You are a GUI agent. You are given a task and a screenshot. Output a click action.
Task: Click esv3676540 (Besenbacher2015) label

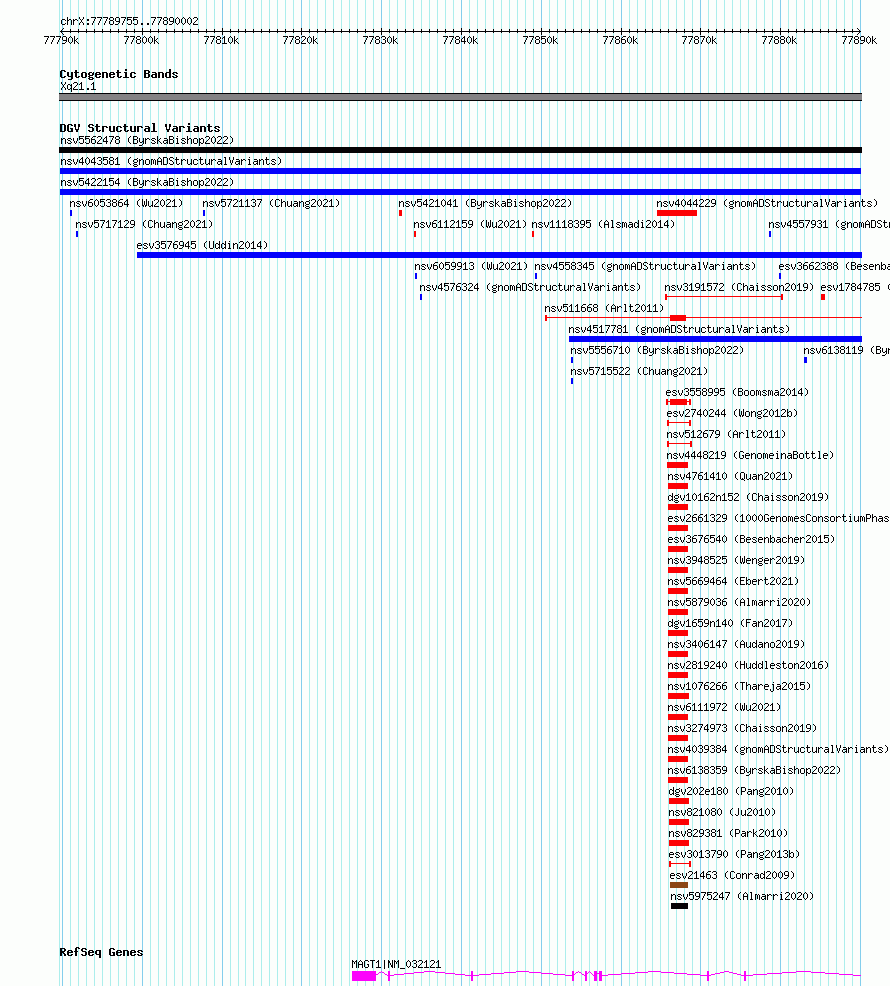pos(751,540)
